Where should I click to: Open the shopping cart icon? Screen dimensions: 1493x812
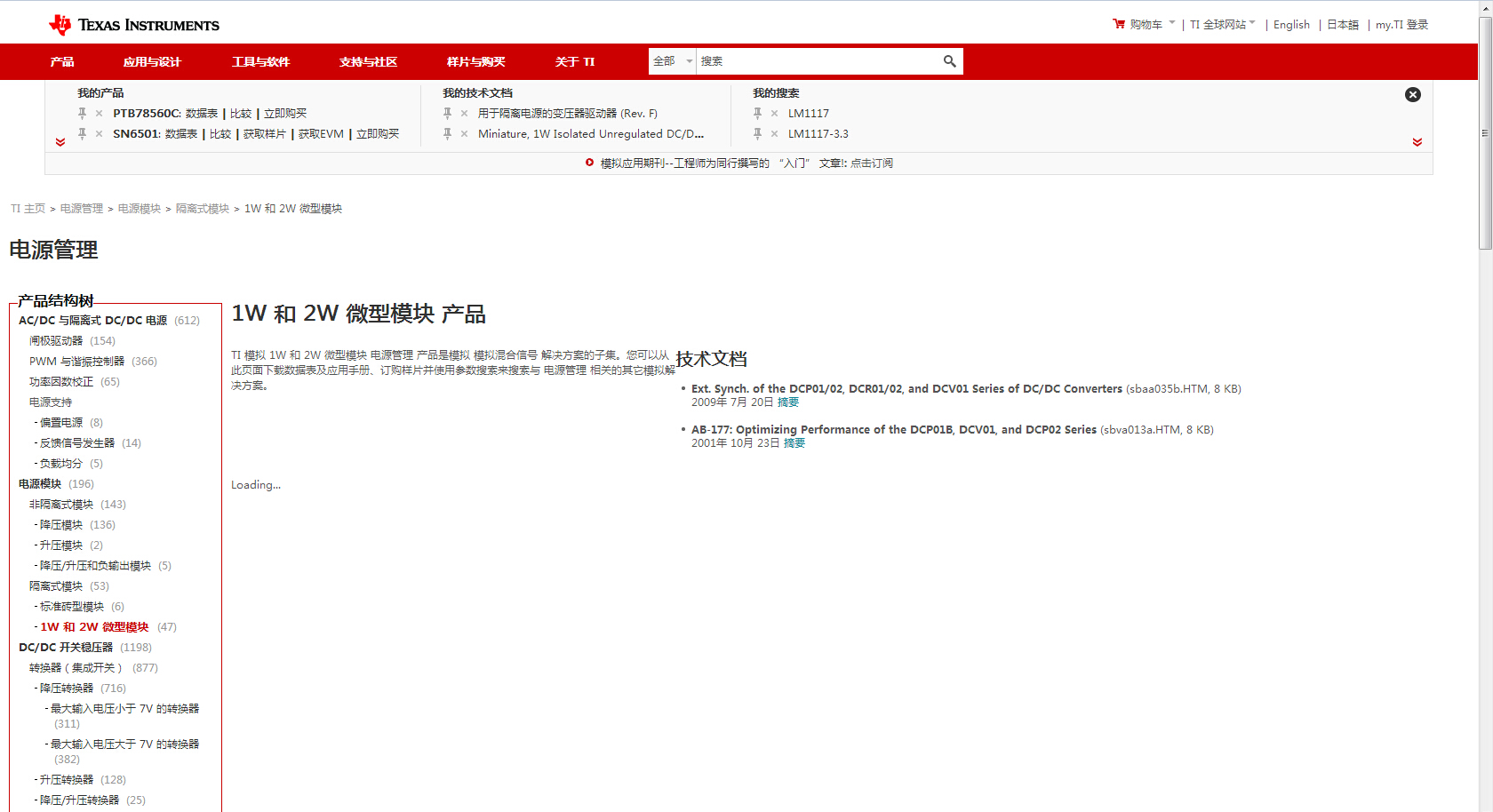pyautogui.click(x=1119, y=24)
